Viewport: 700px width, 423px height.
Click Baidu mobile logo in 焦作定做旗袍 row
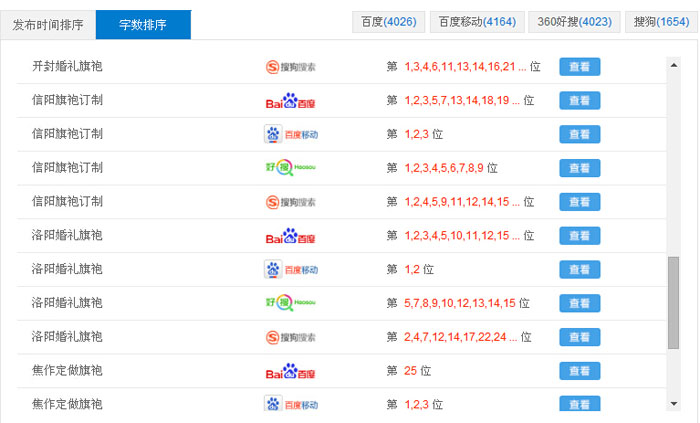tap(291, 404)
